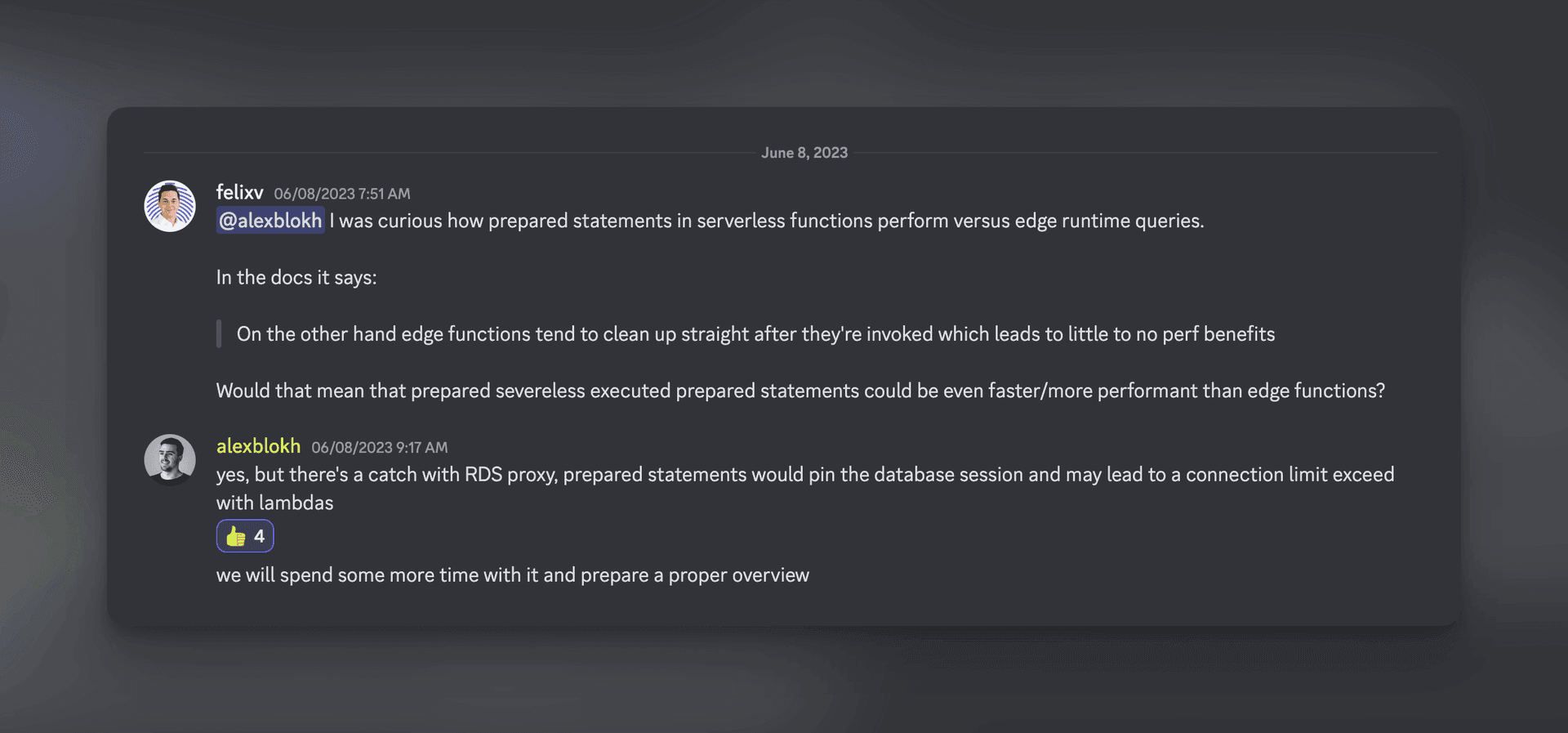This screenshot has height=733, width=1568.
Task: Click the 'with lambdas' line of text
Action: click(x=274, y=503)
